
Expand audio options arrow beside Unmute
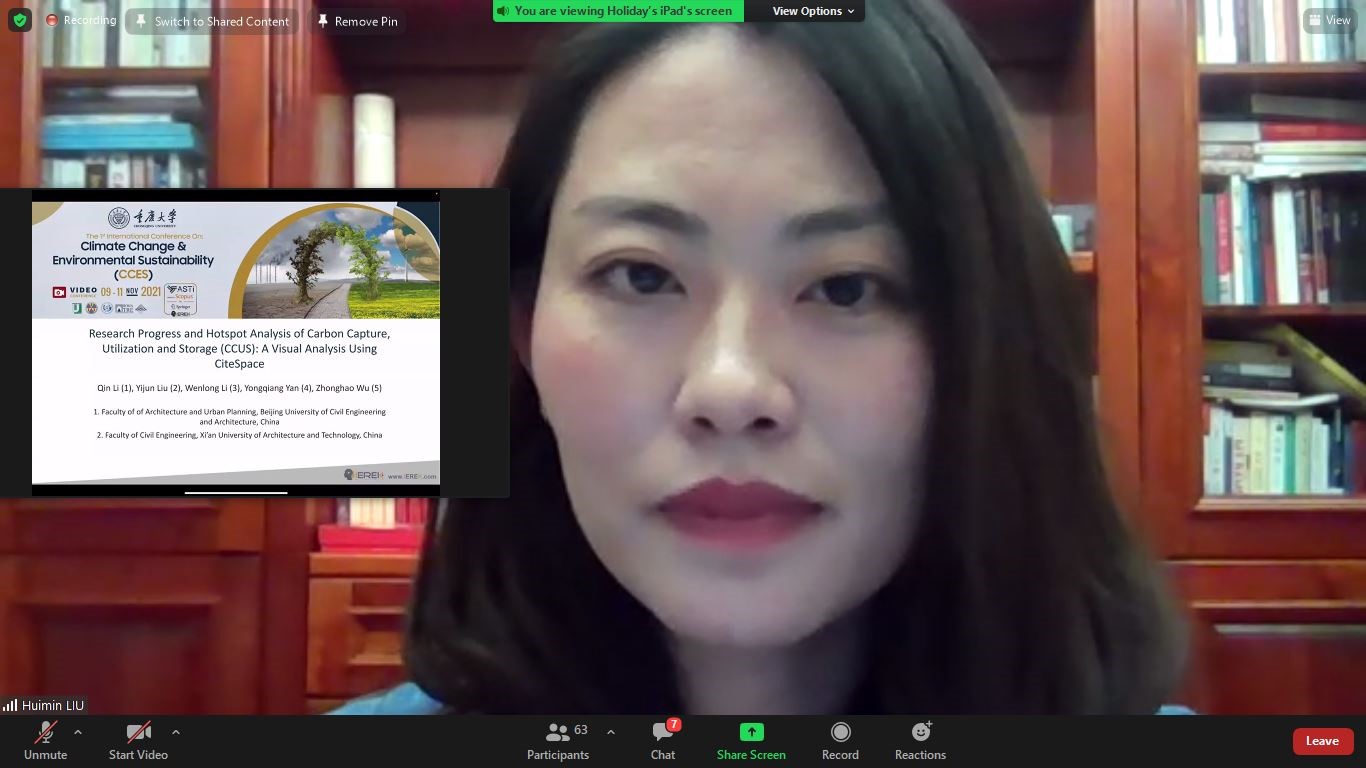[78, 732]
